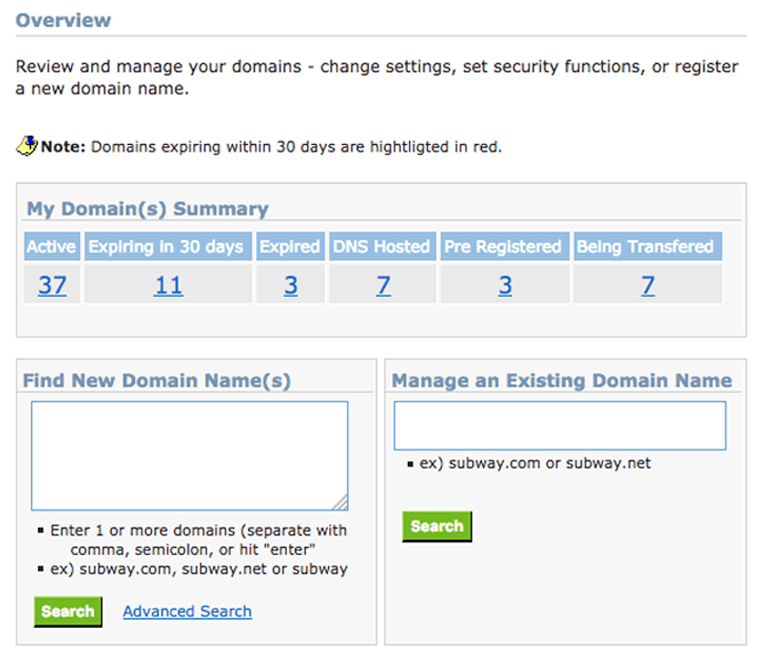View the 3 Pre Registered domains
The width and height of the screenshot is (760, 668).
505,285
